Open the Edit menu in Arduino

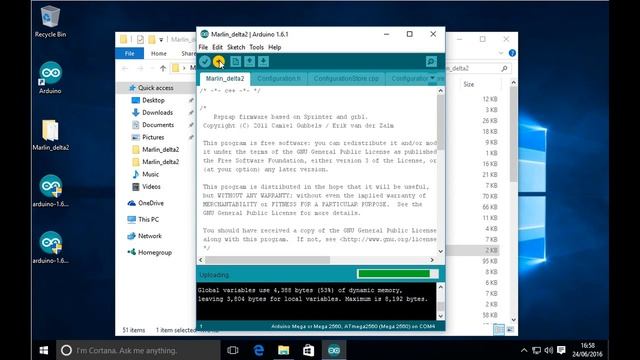[x=217, y=47]
